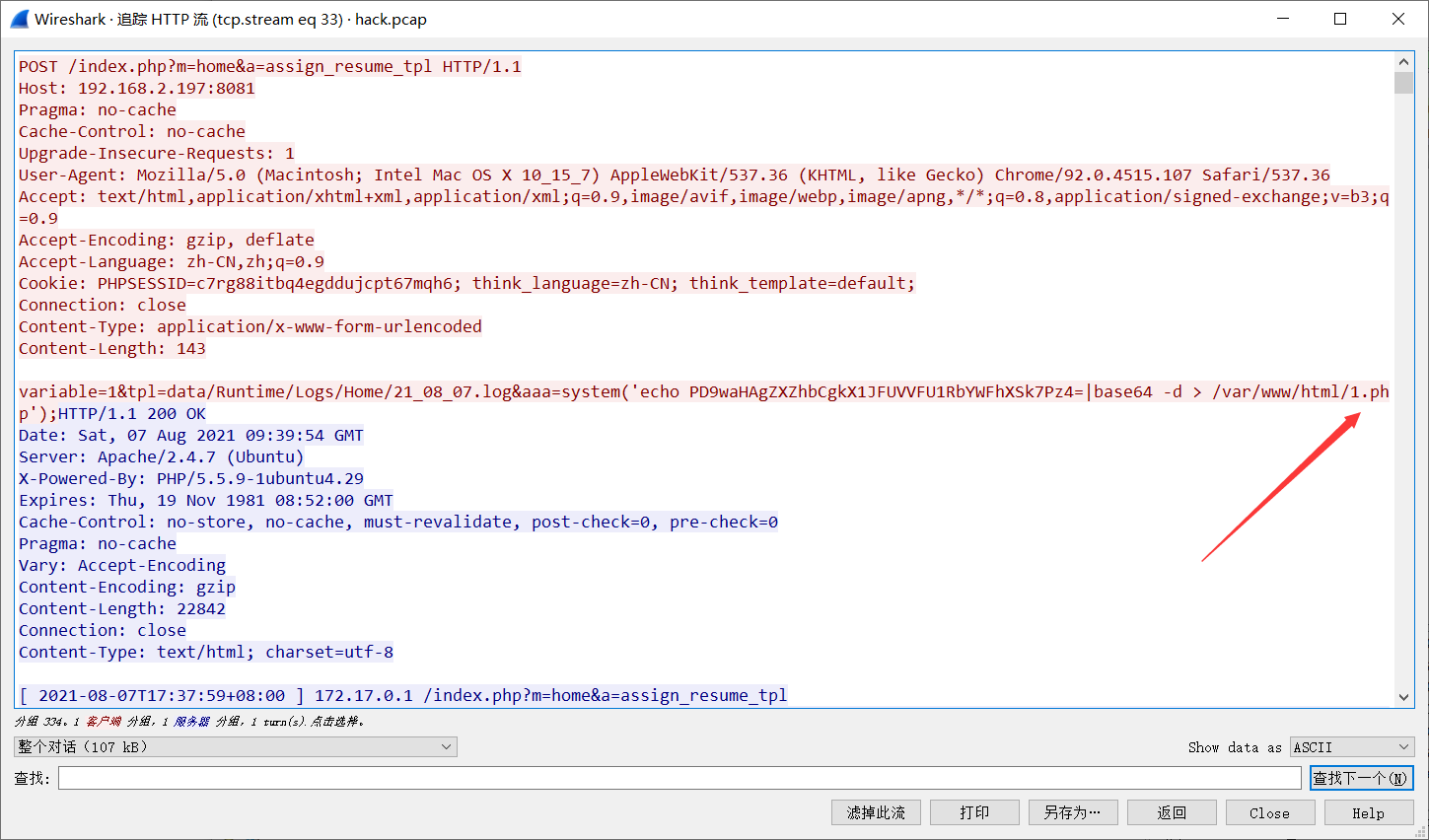Image resolution: width=1429 pixels, height=840 pixels.
Task: Click the 滤掉此流 filter-out-stream button
Action: tap(876, 812)
